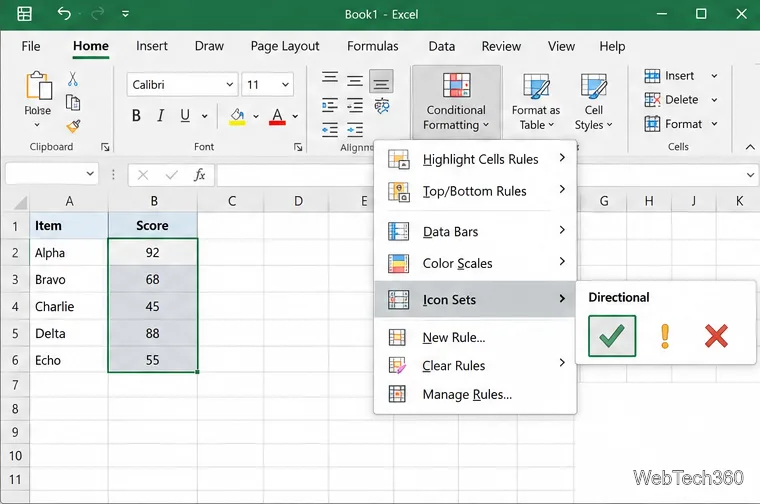Open the Data Bars submenu
The height and width of the screenshot is (504, 760).
[x=475, y=232]
